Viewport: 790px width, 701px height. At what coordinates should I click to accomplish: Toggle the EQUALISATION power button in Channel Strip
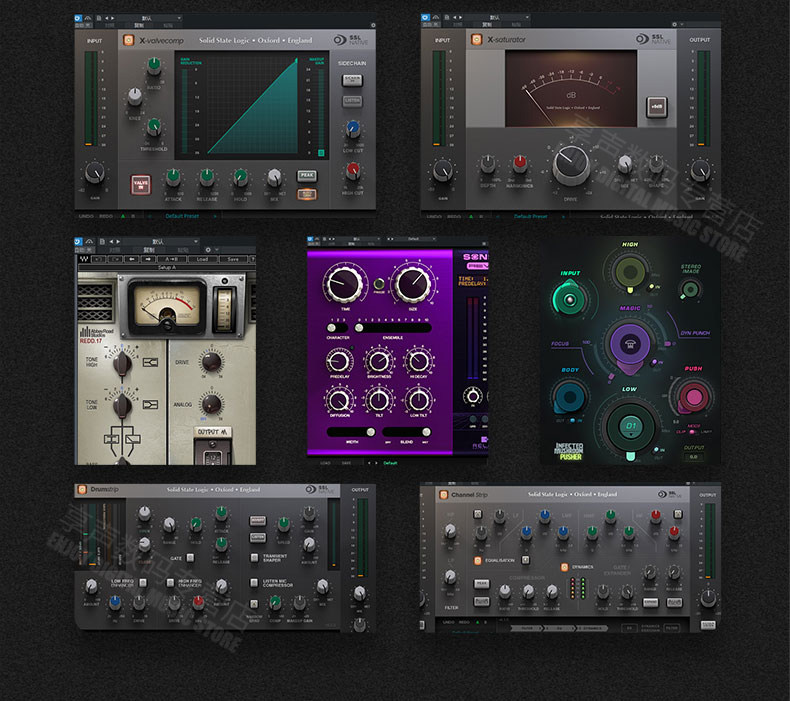coord(478,560)
